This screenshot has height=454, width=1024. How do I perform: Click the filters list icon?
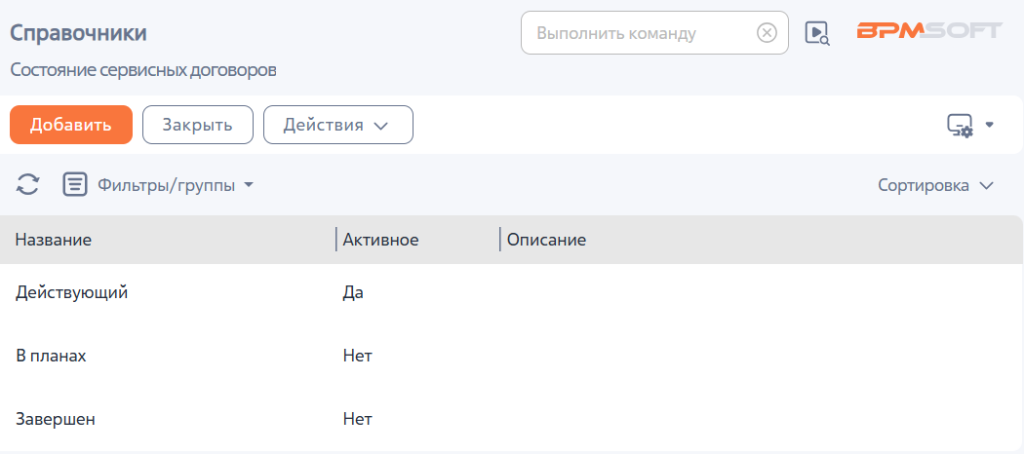(75, 185)
